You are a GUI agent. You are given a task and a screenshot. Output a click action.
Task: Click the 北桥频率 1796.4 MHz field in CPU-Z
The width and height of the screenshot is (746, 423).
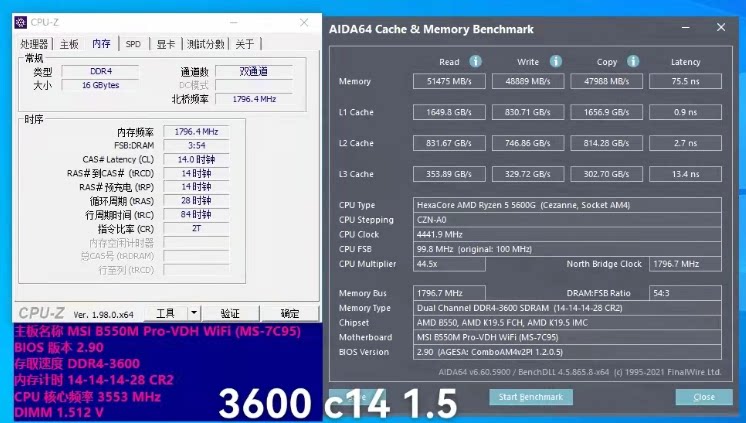pos(254,99)
